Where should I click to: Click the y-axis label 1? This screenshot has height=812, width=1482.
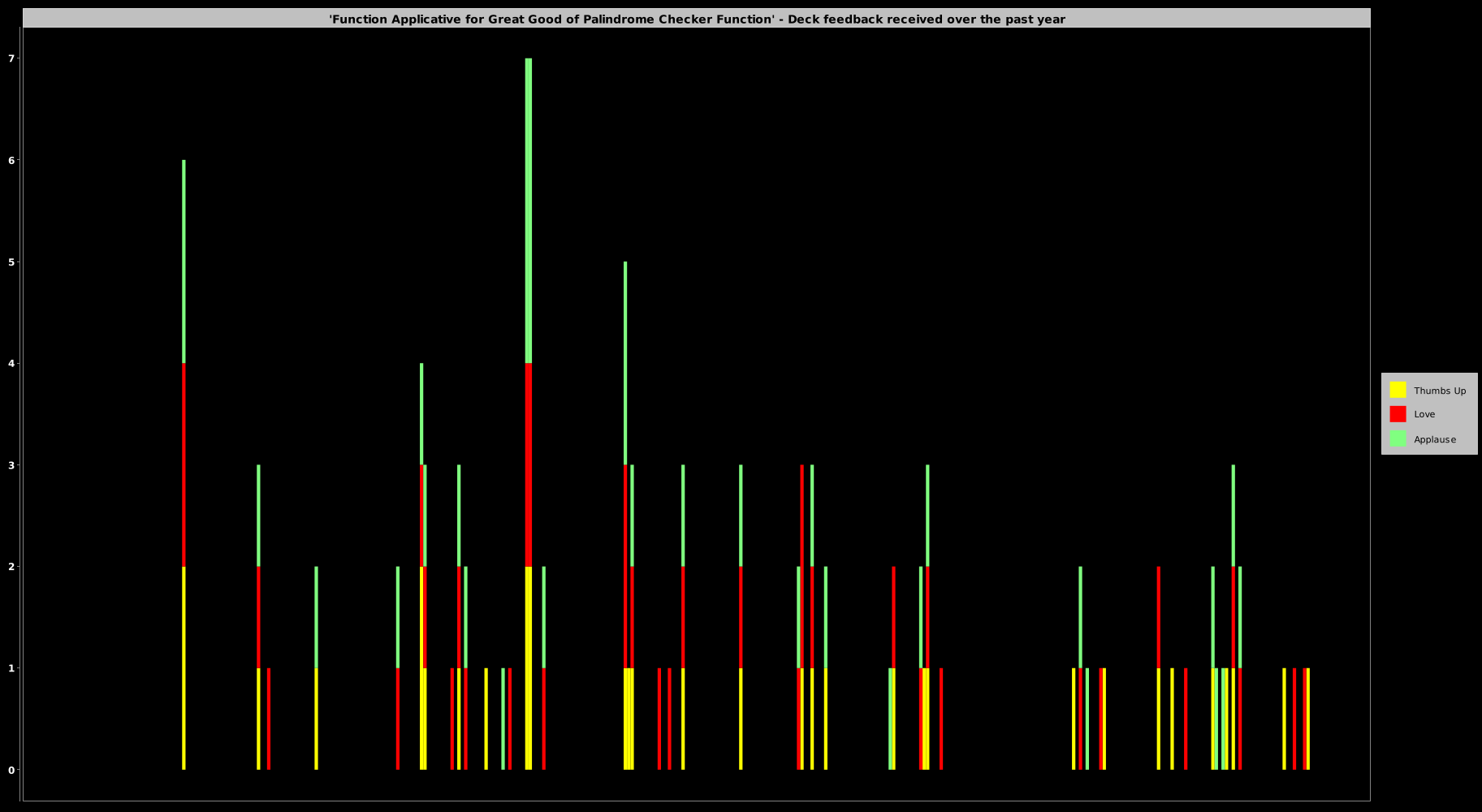pos(11,668)
